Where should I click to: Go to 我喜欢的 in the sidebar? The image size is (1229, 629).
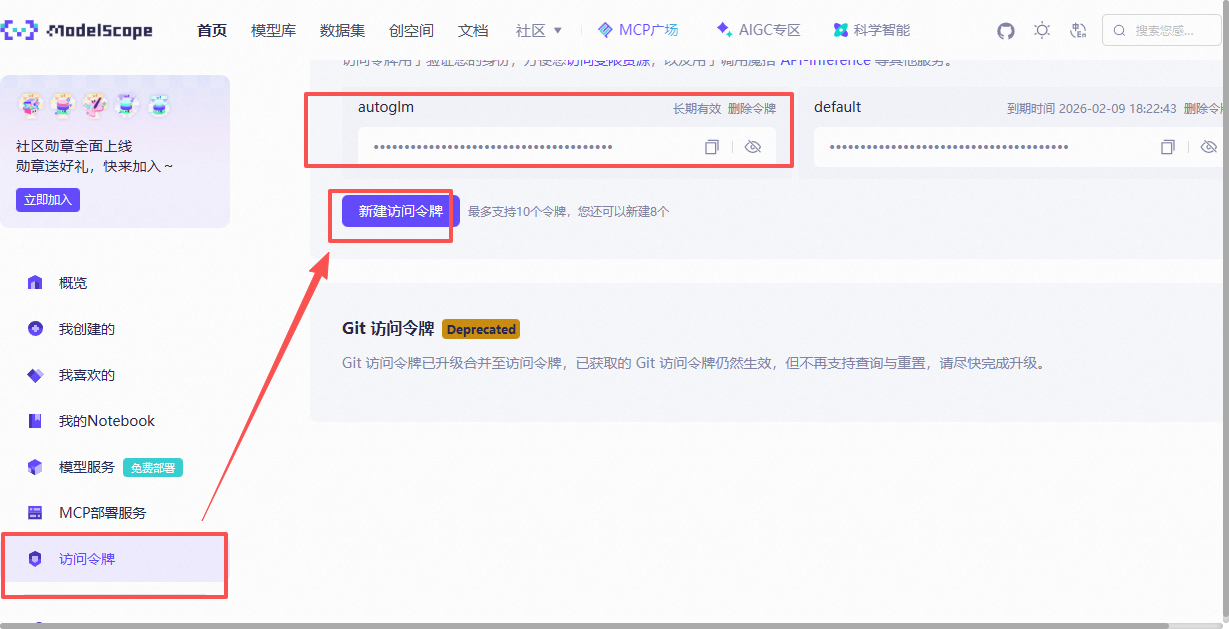(86, 375)
